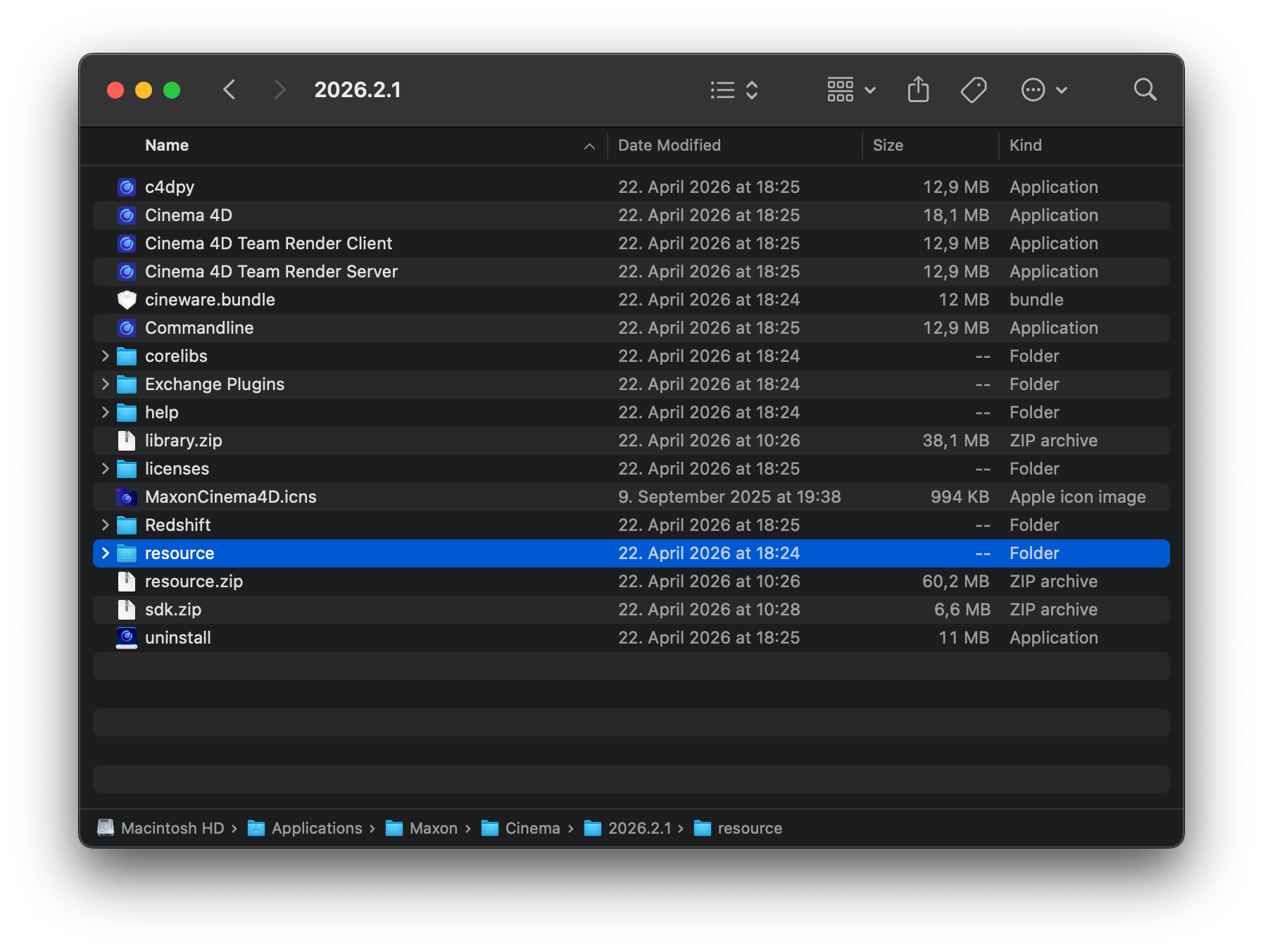Click the sdk.zip archive icon

(127, 610)
